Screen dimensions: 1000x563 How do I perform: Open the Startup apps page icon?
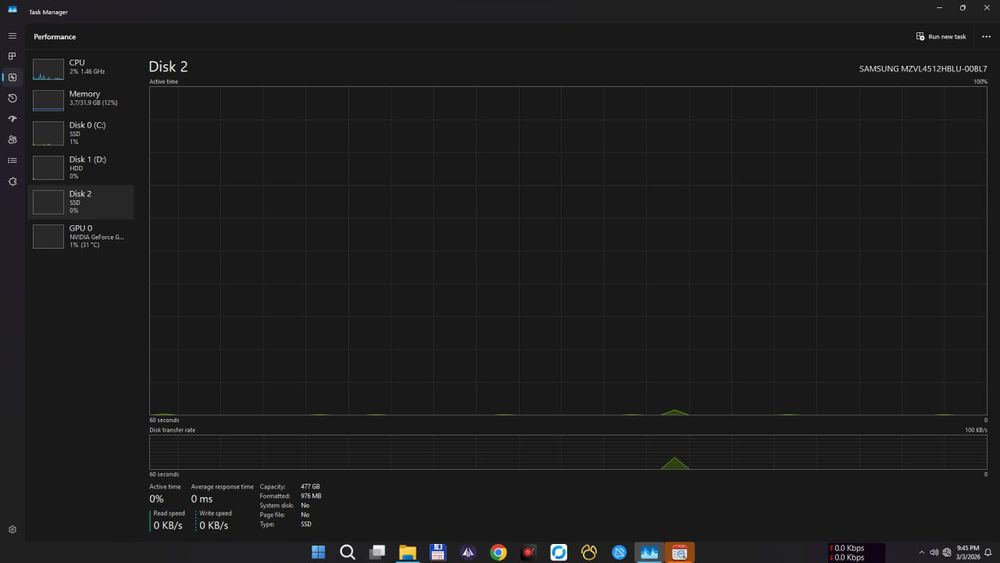coord(12,119)
